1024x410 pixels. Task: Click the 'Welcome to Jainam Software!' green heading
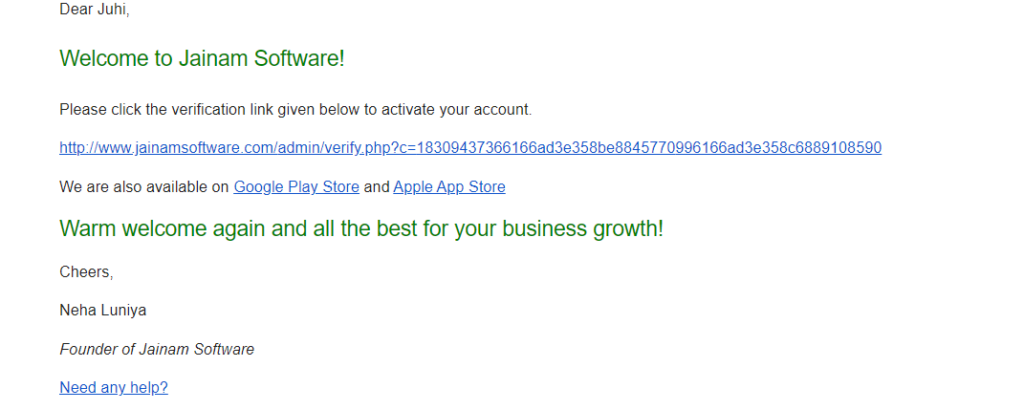(x=202, y=59)
